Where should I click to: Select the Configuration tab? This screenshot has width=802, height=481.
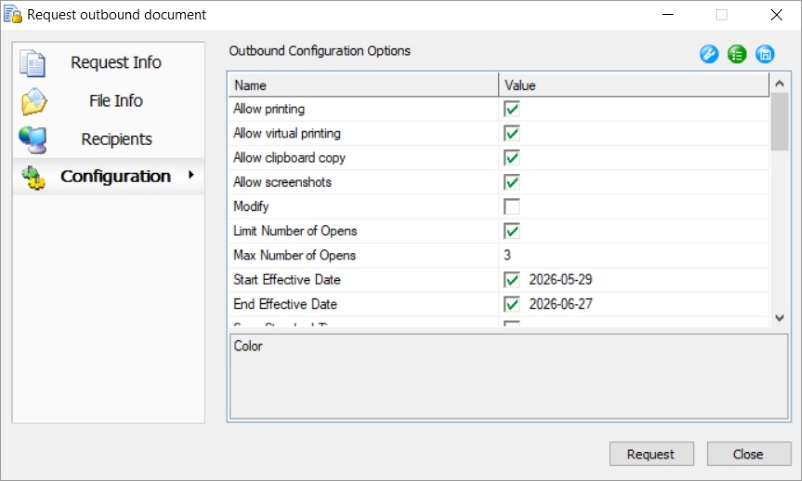(x=108, y=176)
